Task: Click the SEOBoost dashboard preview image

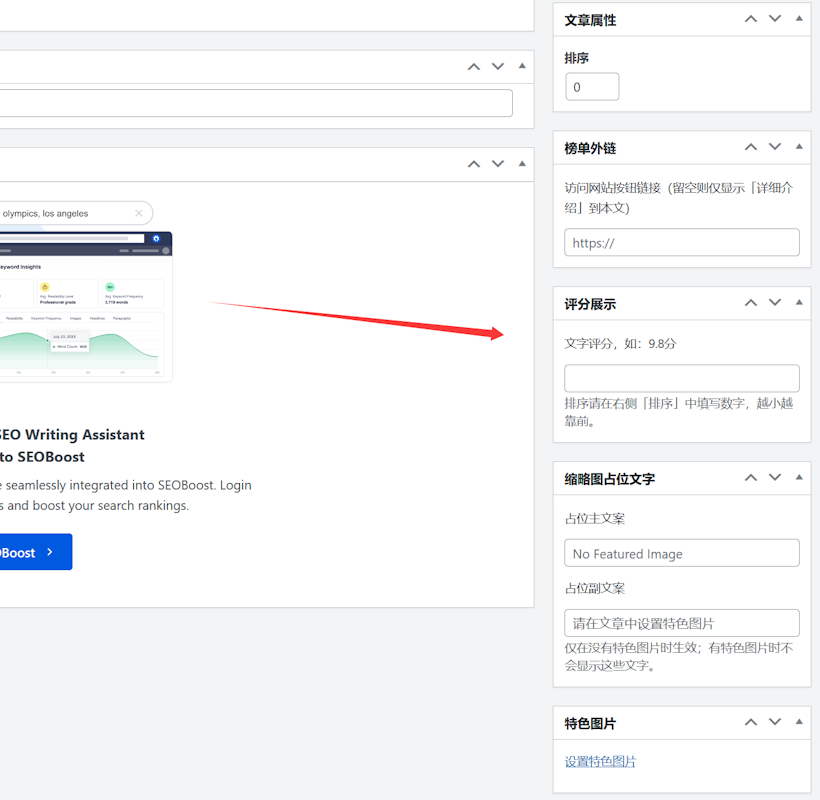Action: tap(85, 307)
